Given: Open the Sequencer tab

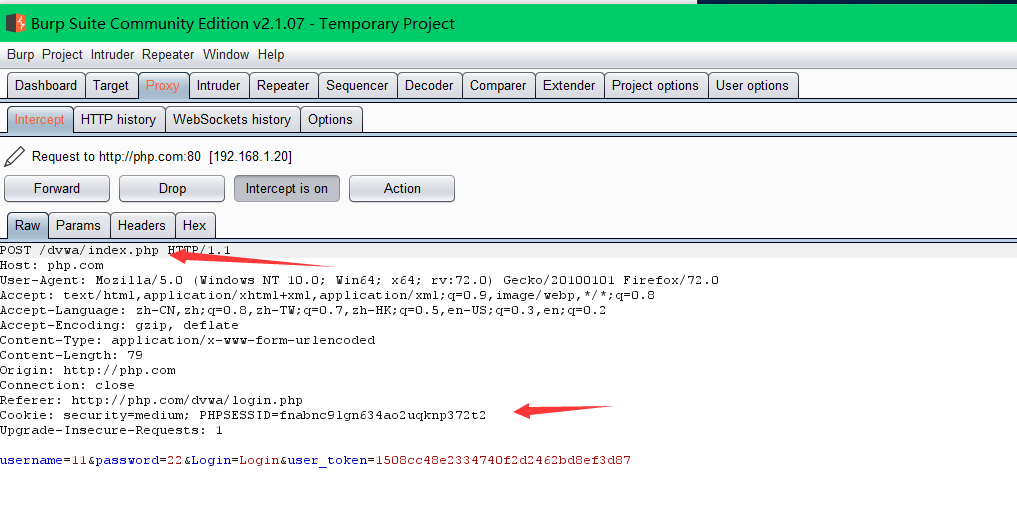Looking at the screenshot, I should [x=357, y=86].
